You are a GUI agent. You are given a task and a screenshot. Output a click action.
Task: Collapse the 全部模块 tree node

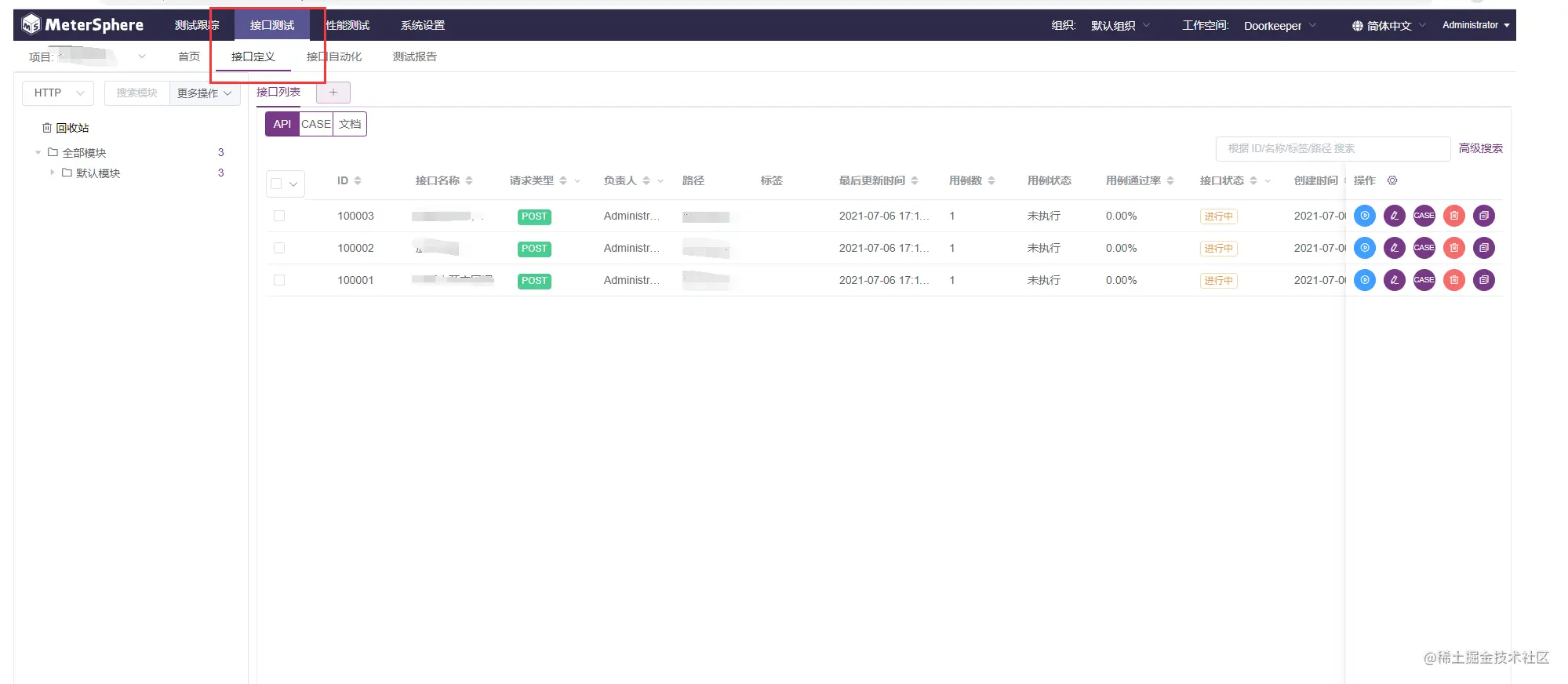[38, 152]
